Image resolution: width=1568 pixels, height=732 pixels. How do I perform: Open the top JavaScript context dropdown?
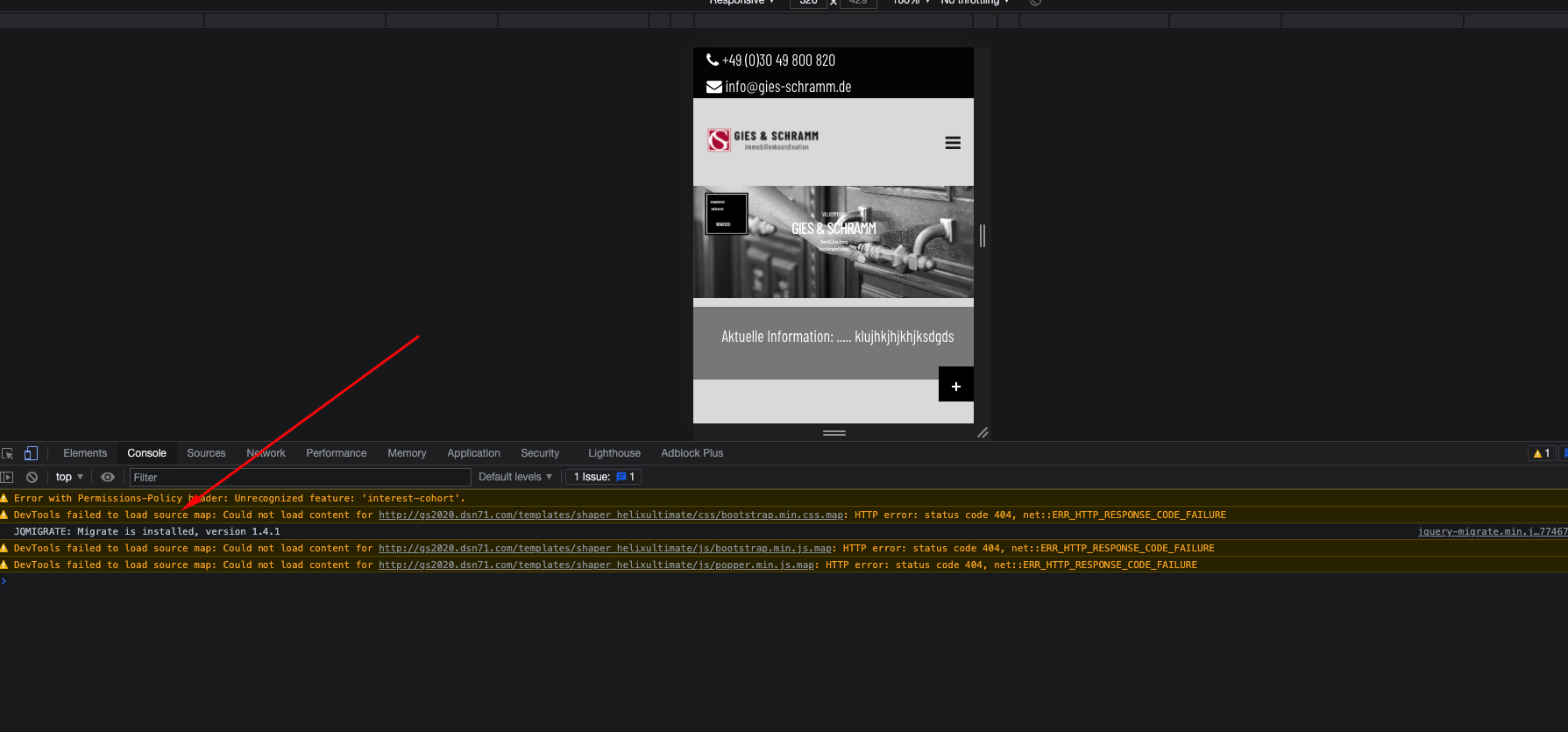coord(69,477)
